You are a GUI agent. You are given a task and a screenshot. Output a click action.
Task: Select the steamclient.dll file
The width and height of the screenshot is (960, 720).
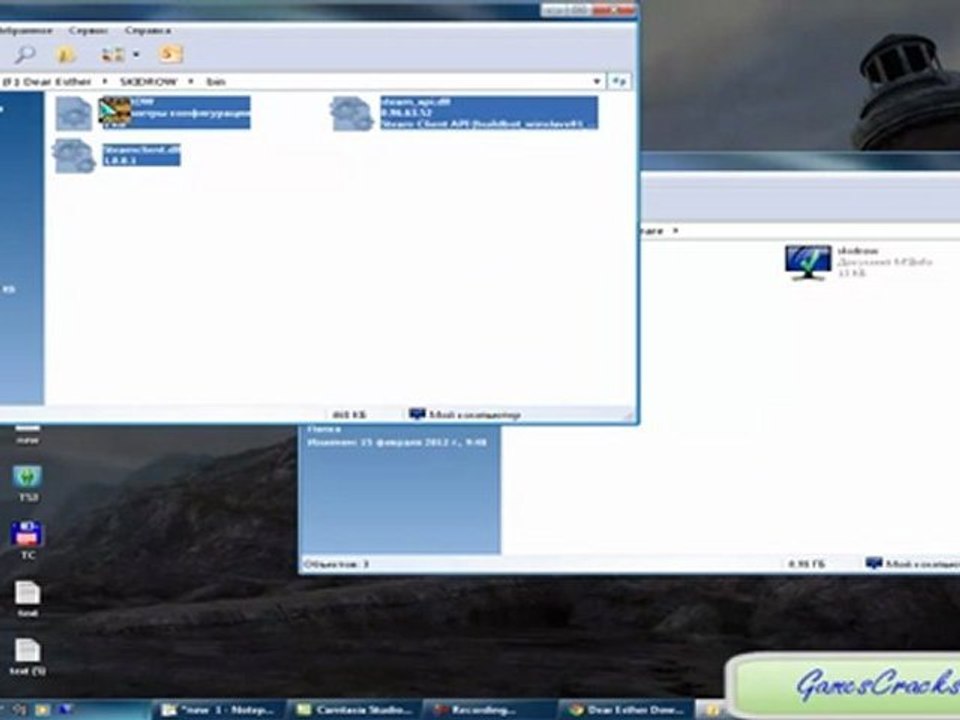tap(117, 155)
